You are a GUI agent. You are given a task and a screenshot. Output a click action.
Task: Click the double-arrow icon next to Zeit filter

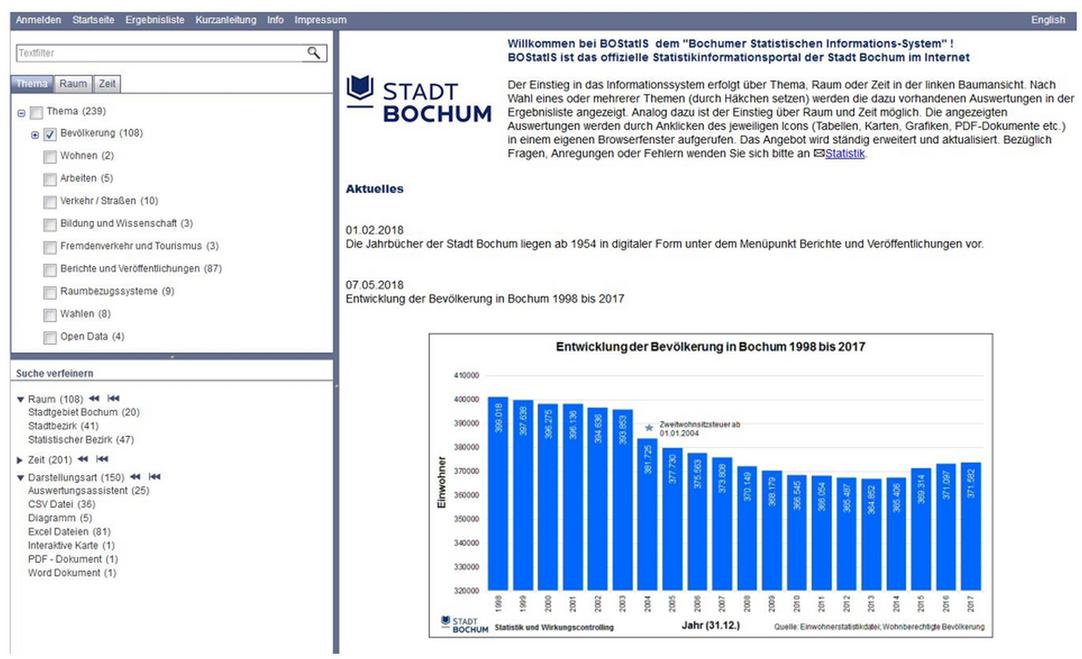[x=83, y=459]
